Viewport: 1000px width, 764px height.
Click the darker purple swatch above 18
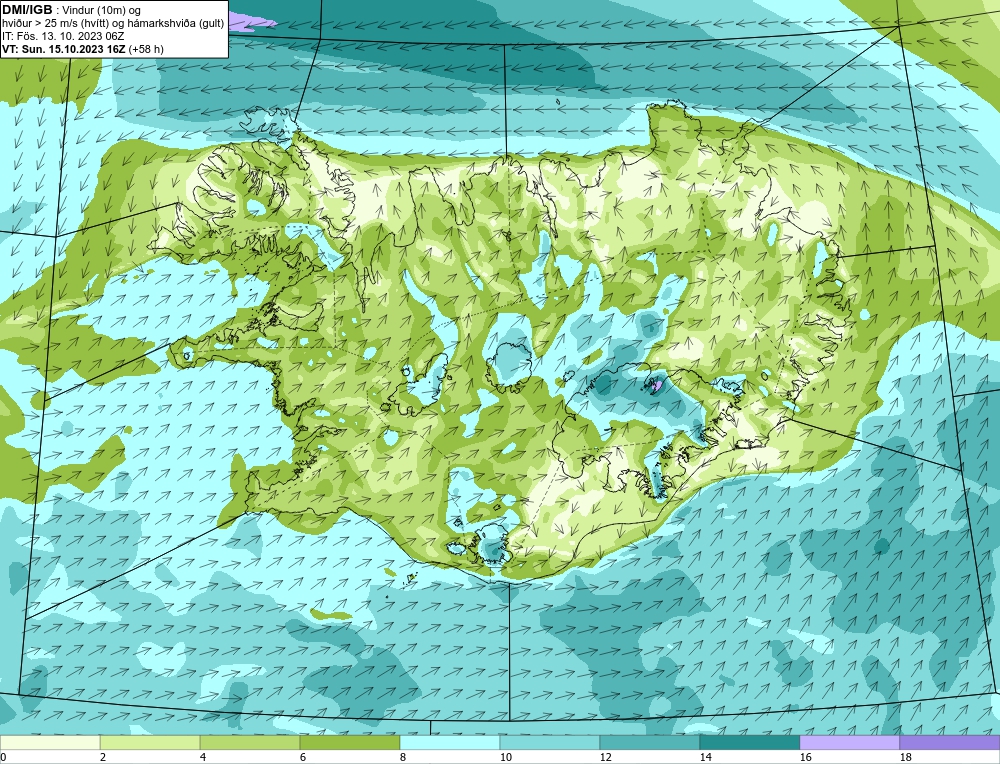click(950, 743)
